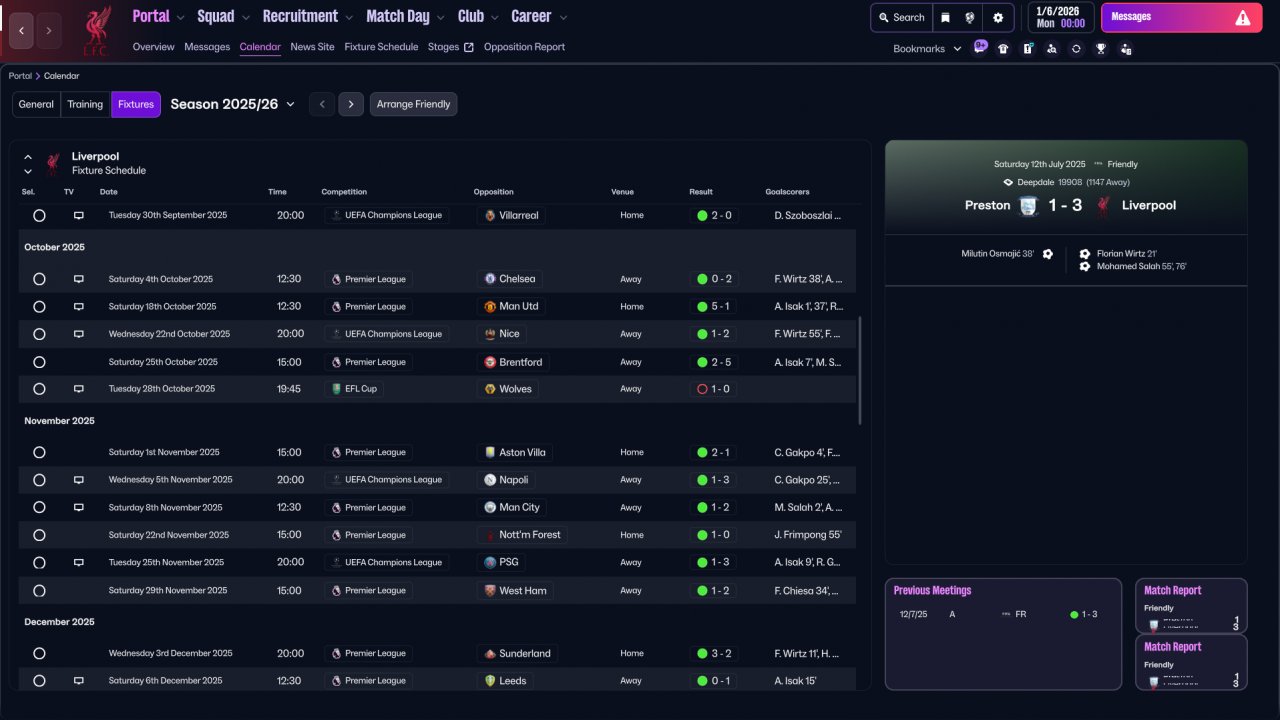Click the Liverpool crest in match summary
The width and height of the screenshot is (1280, 720).
(1103, 206)
